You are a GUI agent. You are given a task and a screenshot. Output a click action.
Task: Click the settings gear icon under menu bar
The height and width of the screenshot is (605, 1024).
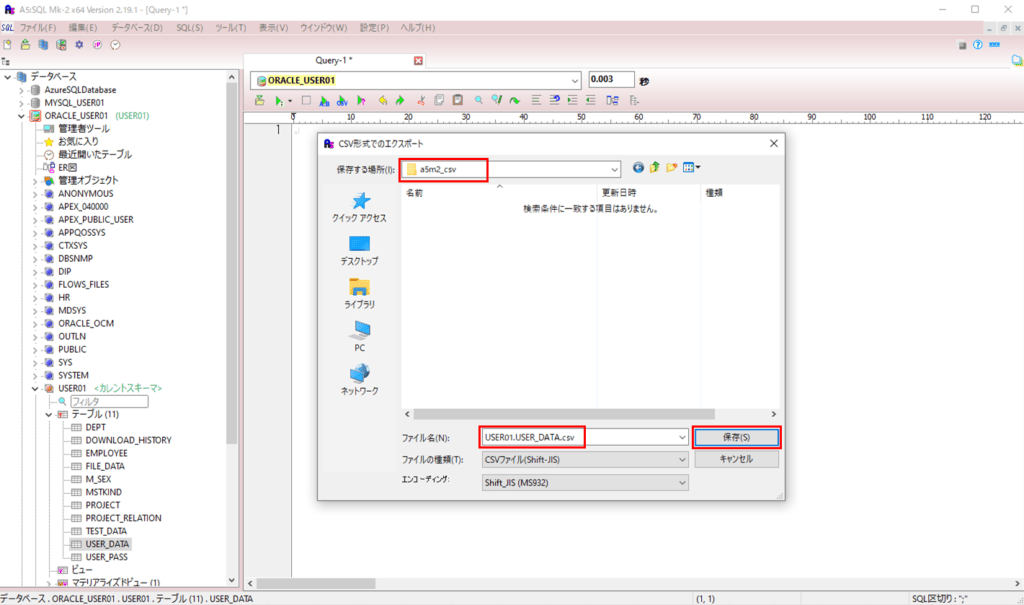[x=81, y=44]
